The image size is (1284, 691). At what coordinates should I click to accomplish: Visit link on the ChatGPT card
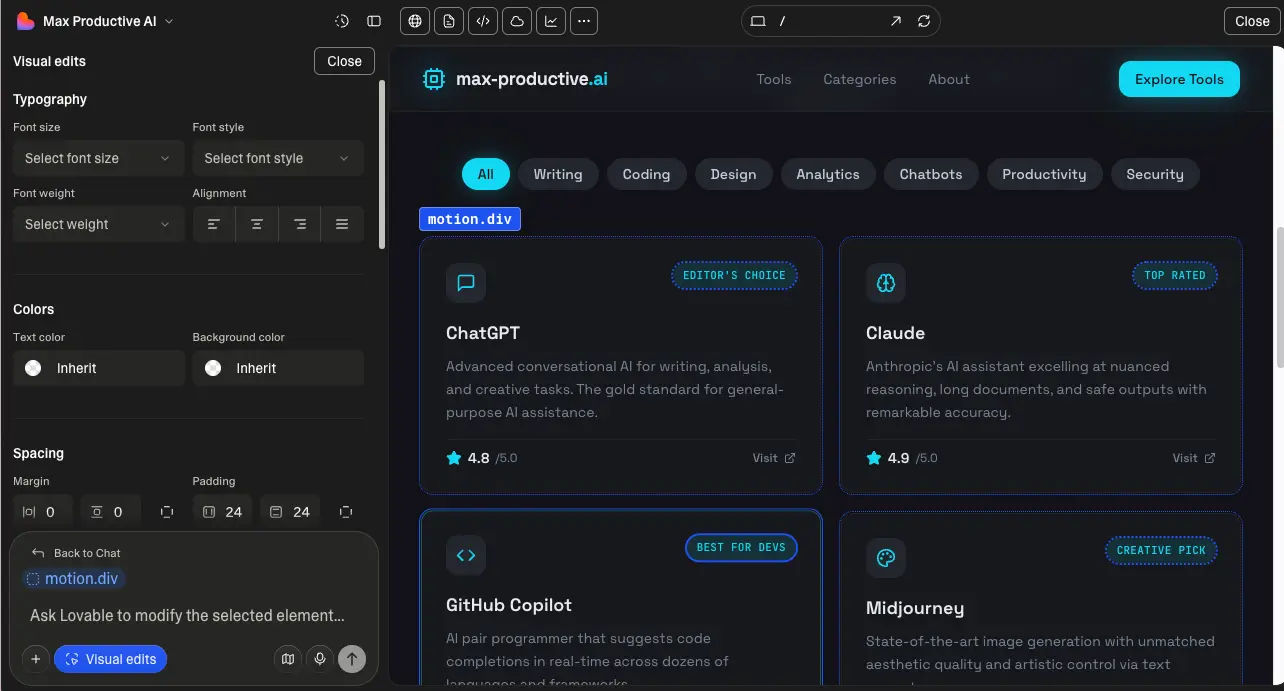tap(774, 458)
